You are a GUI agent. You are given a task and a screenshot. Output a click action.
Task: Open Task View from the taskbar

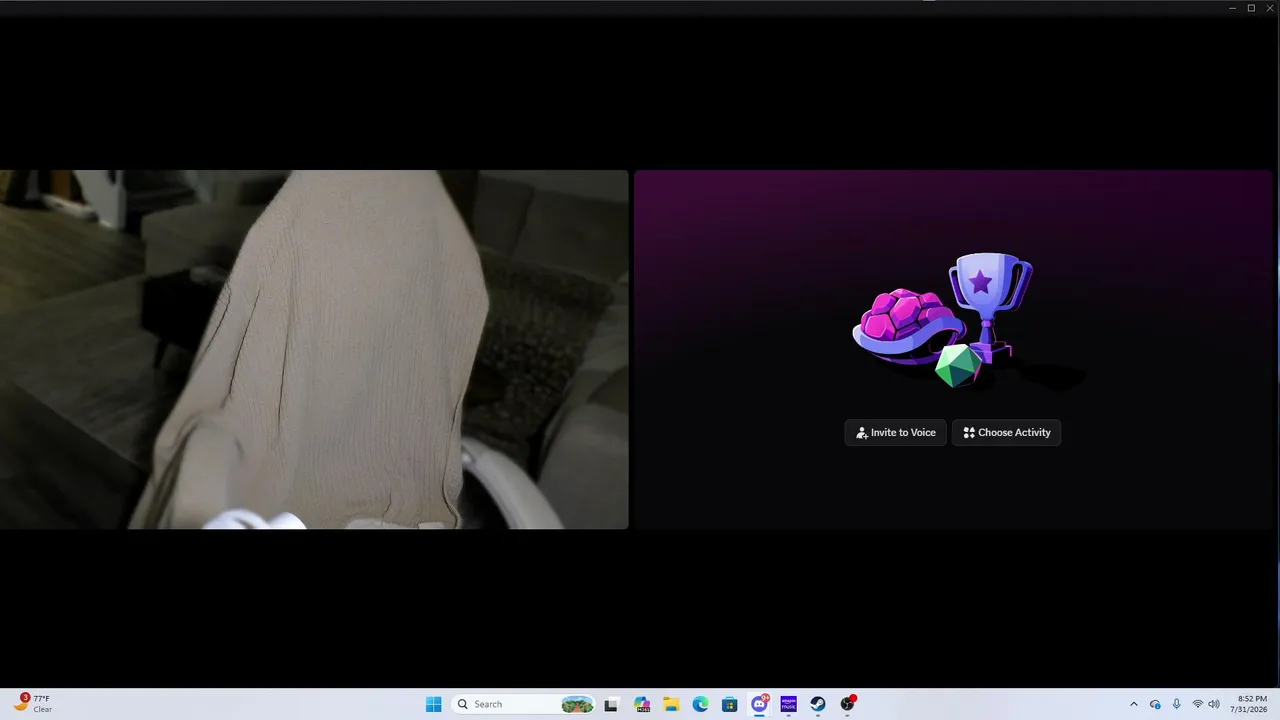611,704
